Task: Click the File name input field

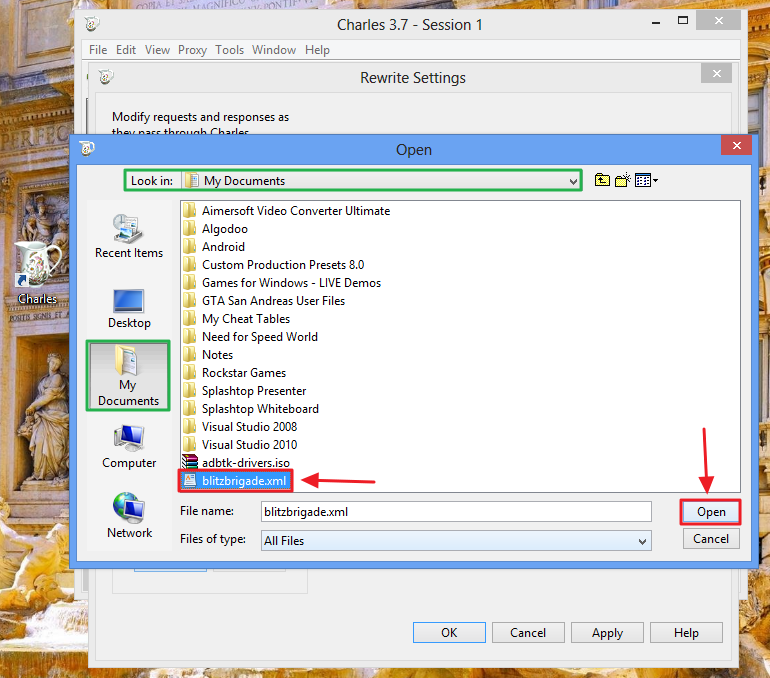Action: click(456, 512)
